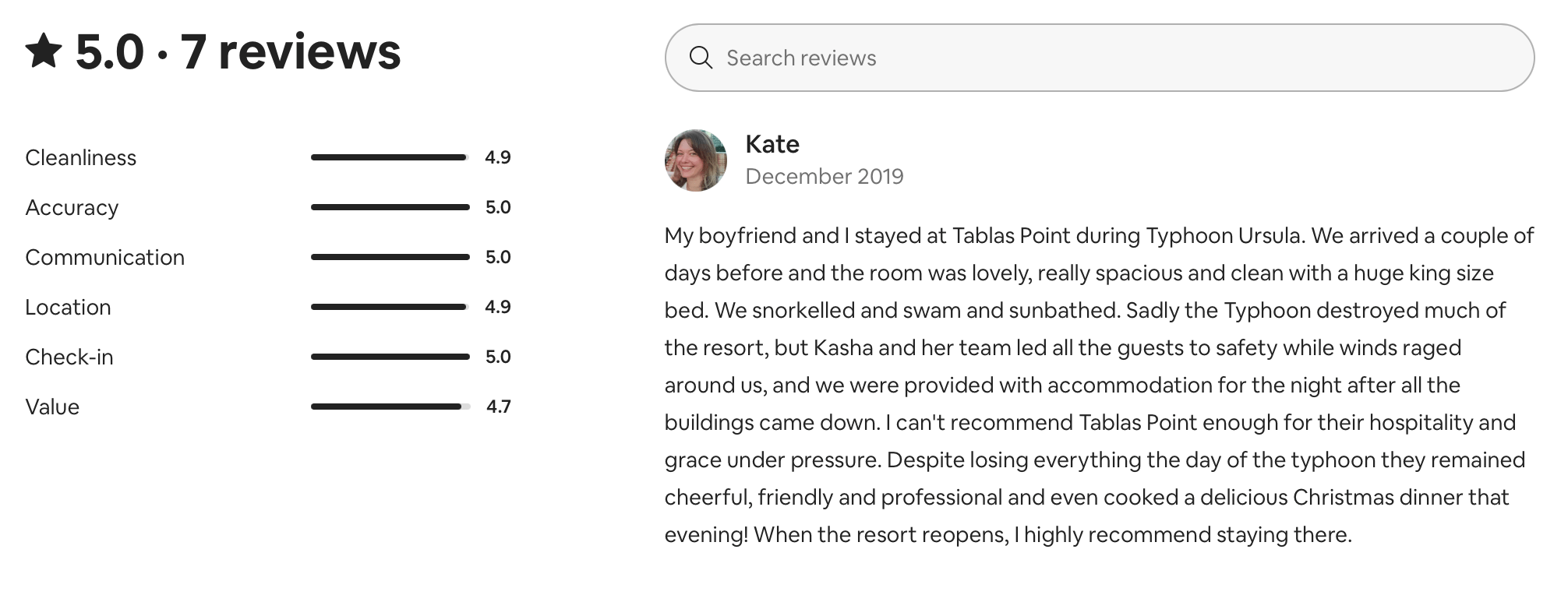Click the star icon beside the 5.0 rating

[x=44, y=51]
